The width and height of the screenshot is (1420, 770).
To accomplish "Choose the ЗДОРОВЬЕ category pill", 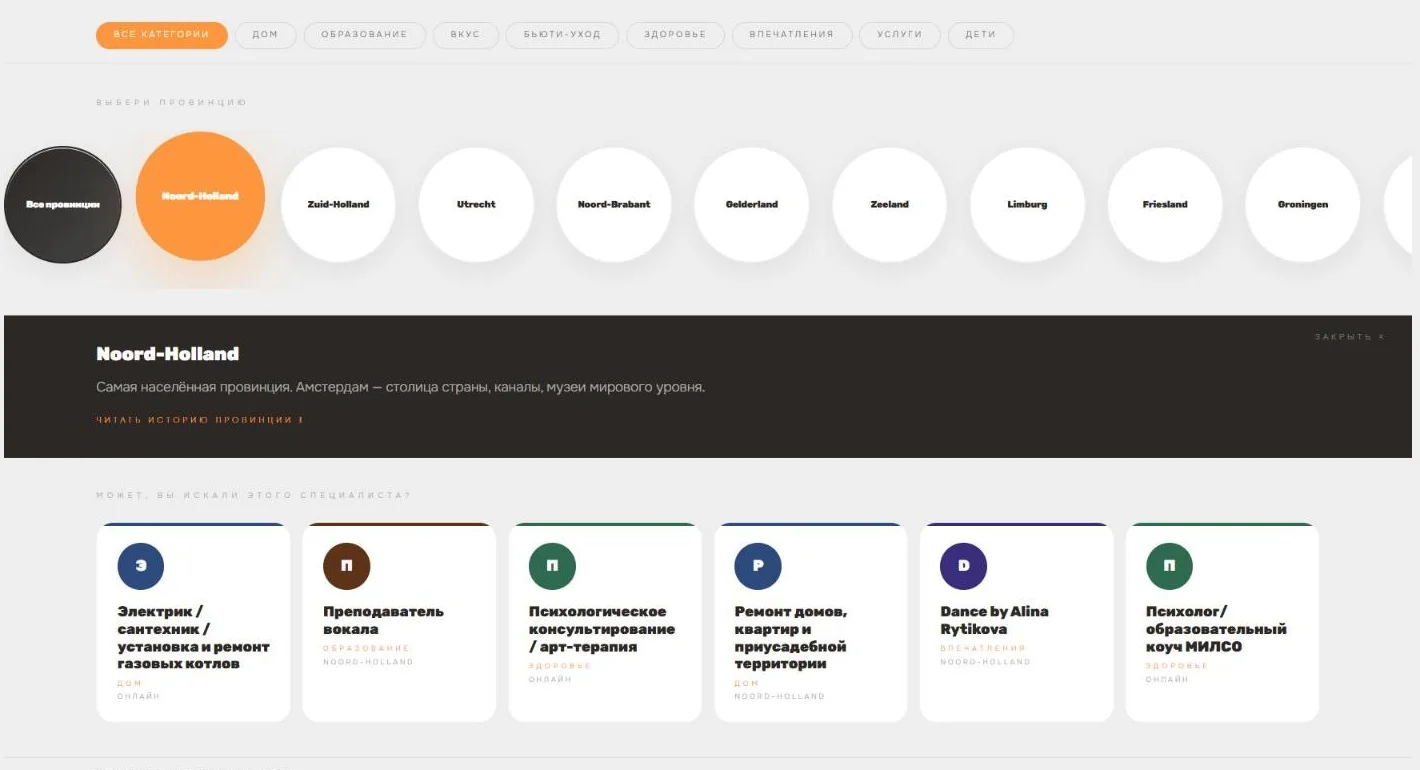I will point(675,35).
